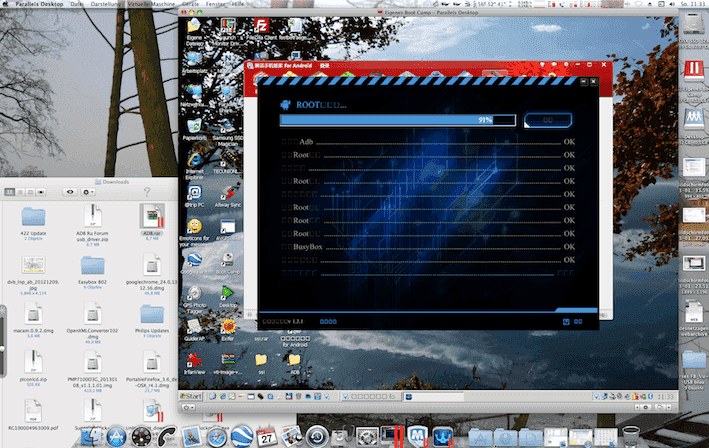Open Time Machine from the Dock
Screen dimensions: 709x448
click(317, 437)
